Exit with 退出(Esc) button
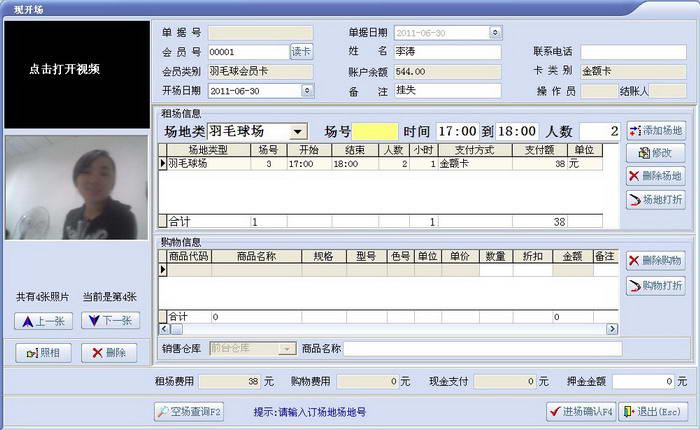The width and height of the screenshot is (700, 430). [x=653, y=411]
